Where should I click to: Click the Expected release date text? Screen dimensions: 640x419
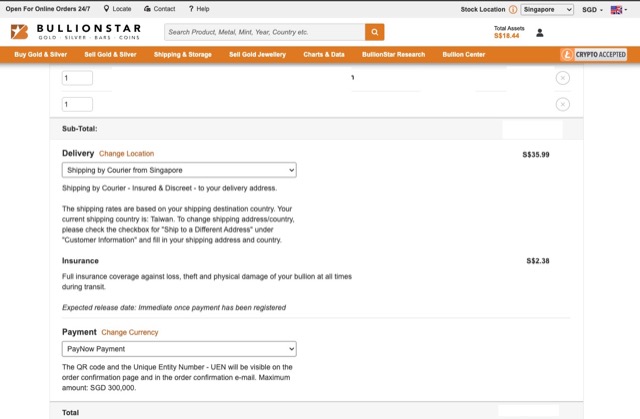174,308
